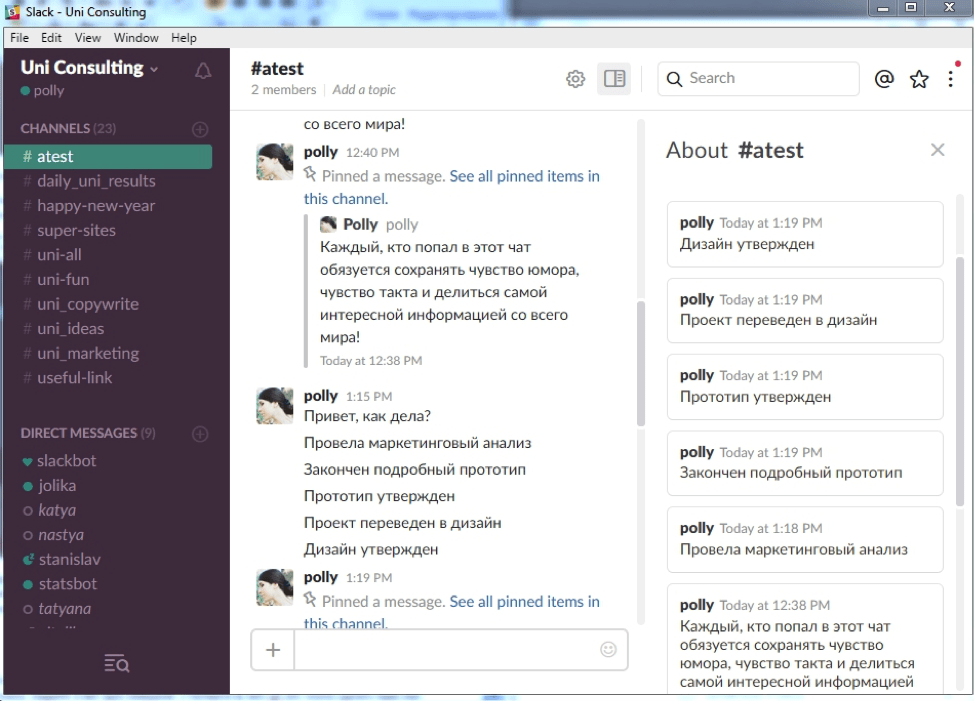
Task: Open the View menu
Action: coord(87,37)
